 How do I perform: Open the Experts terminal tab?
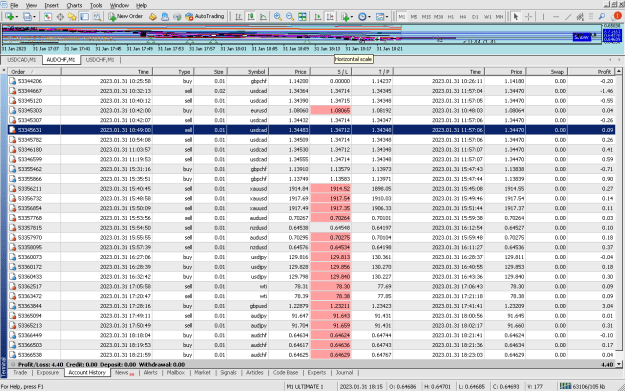[317, 373]
